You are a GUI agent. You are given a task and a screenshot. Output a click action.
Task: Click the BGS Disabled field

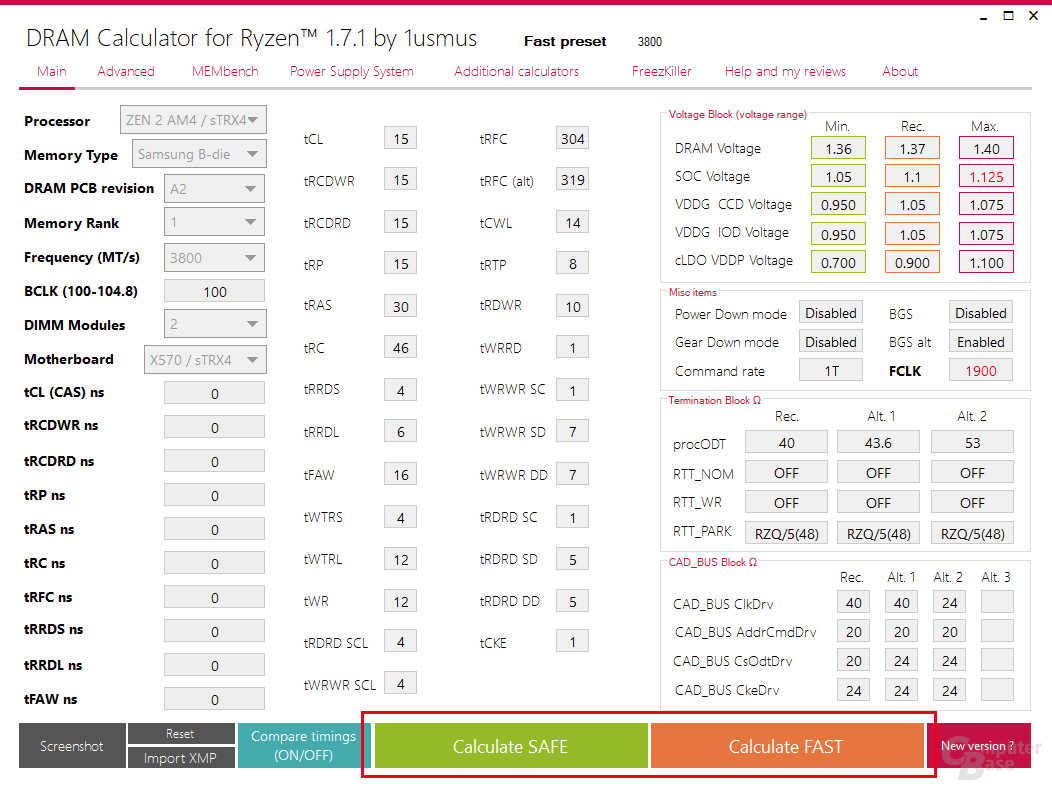coord(980,313)
